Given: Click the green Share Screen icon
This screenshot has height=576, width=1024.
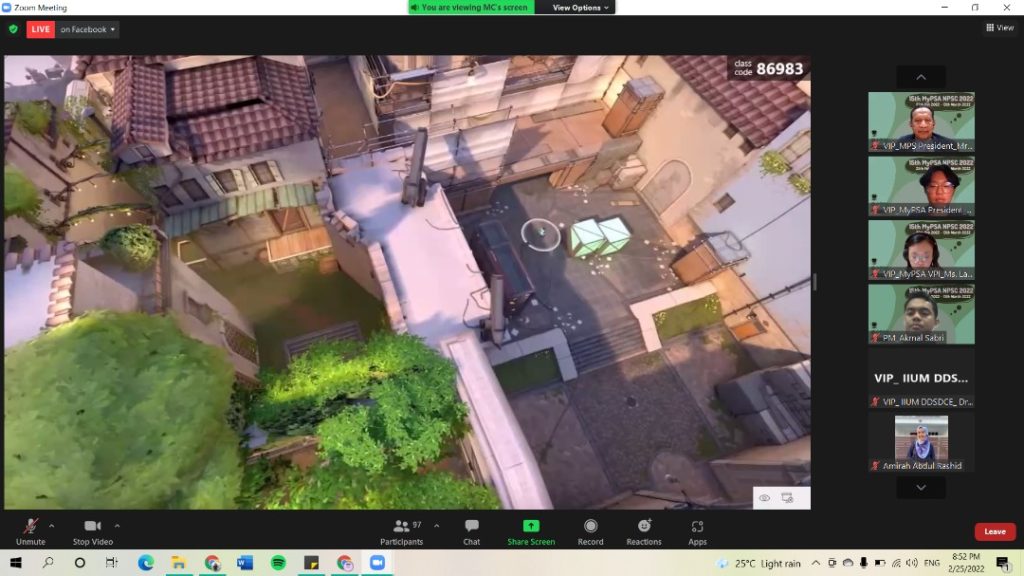Looking at the screenshot, I should 531,526.
